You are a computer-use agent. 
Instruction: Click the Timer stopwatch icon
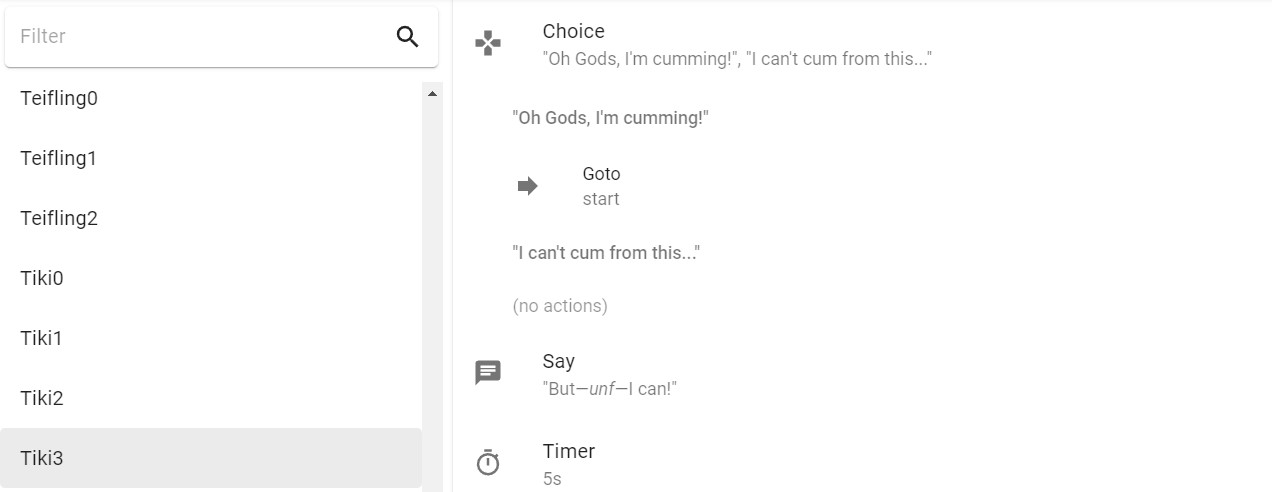pos(488,463)
